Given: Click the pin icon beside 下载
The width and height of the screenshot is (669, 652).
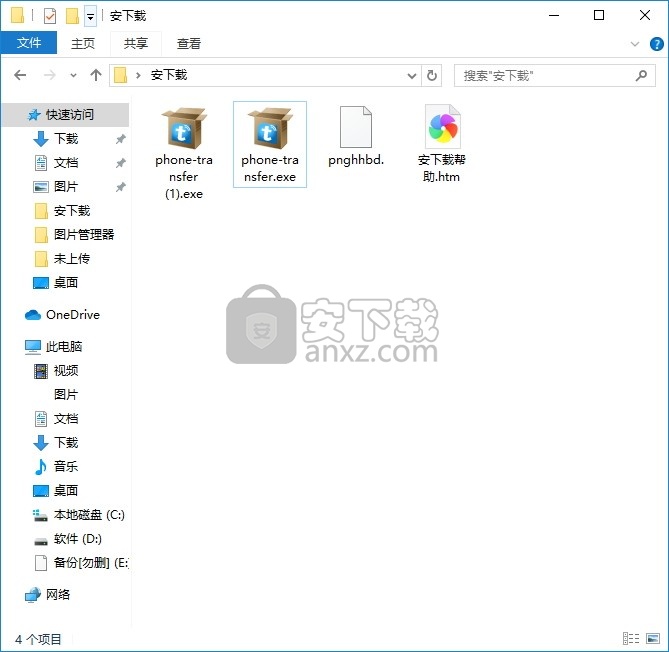Looking at the screenshot, I should pyautogui.click(x=121, y=139).
